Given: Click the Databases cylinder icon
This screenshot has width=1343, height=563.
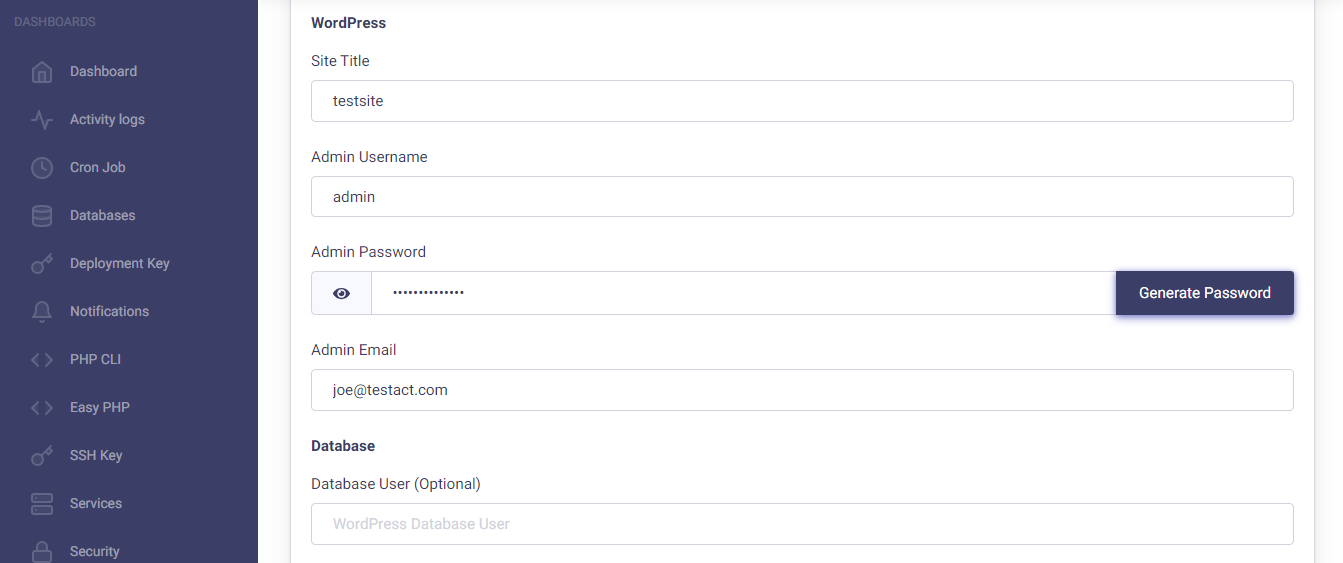Looking at the screenshot, I should (42, 216).
